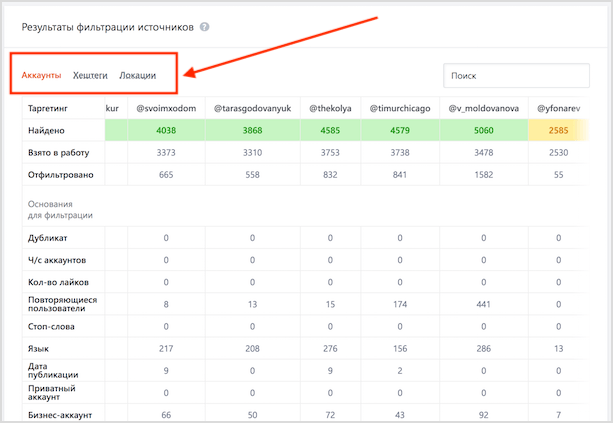Open the Хештеги tab

pos(90,75)
